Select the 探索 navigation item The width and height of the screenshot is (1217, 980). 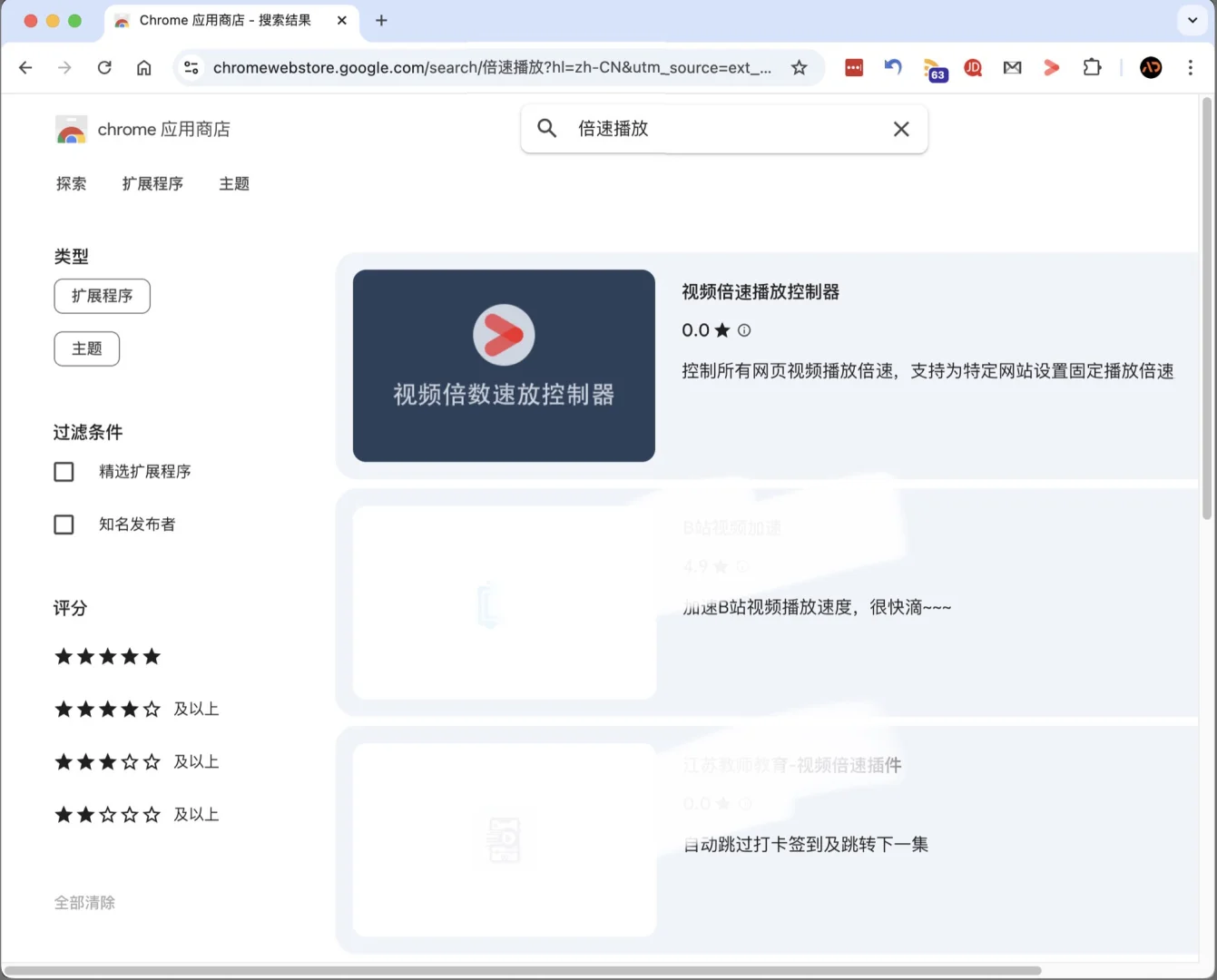[x=72, y=183]
